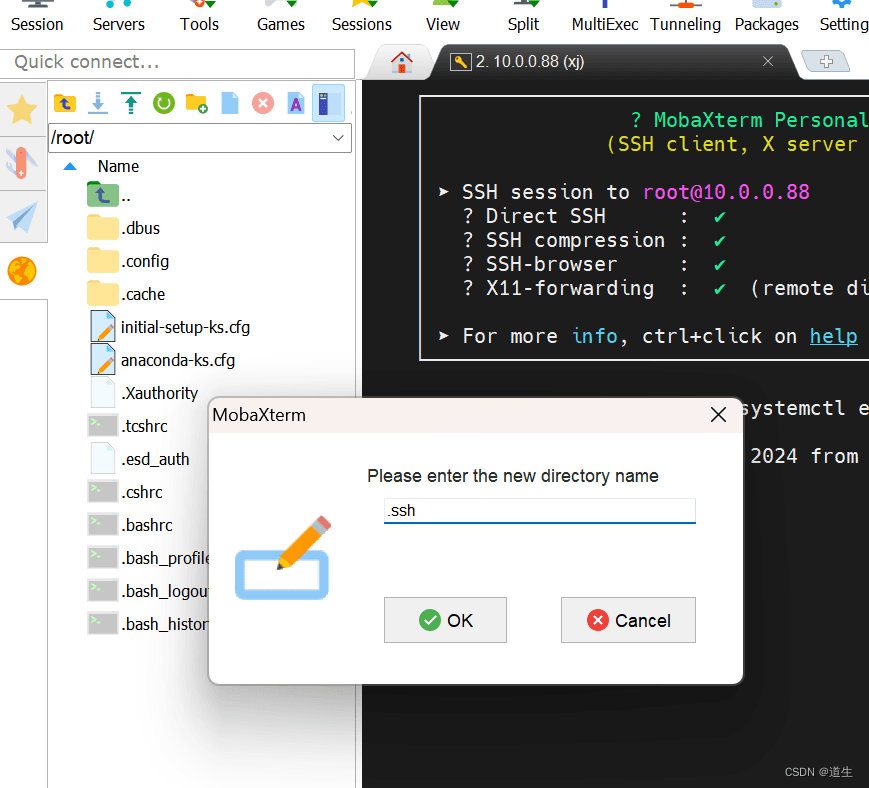Sort files by the Name column
This screenshot has height=788, width=869.
tap(118, 166)
